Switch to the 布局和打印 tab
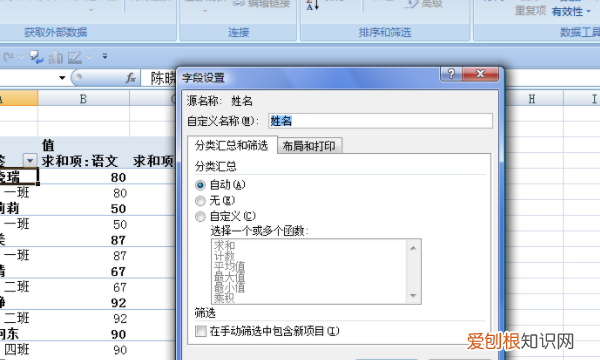 point(309,146)
